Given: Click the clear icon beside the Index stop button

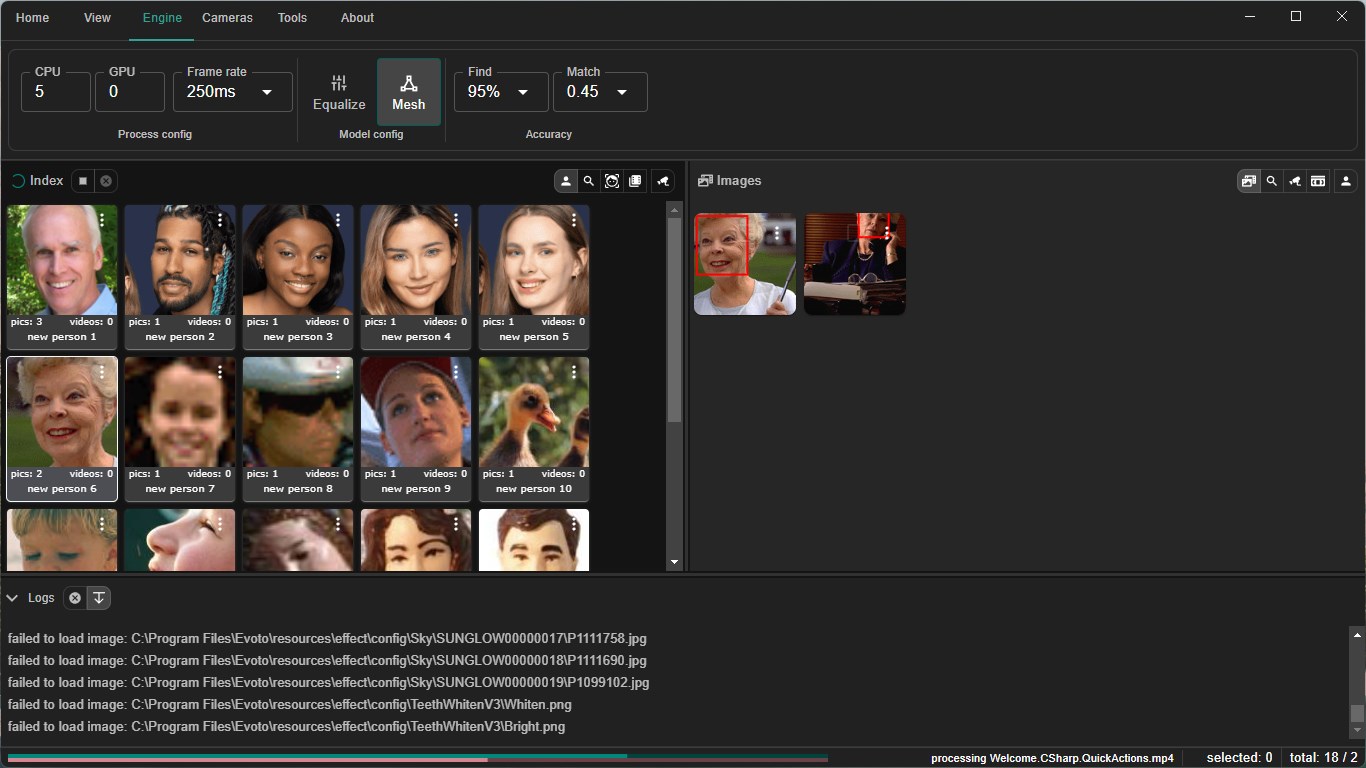Looking at the screenshot, I should point(106,181).
